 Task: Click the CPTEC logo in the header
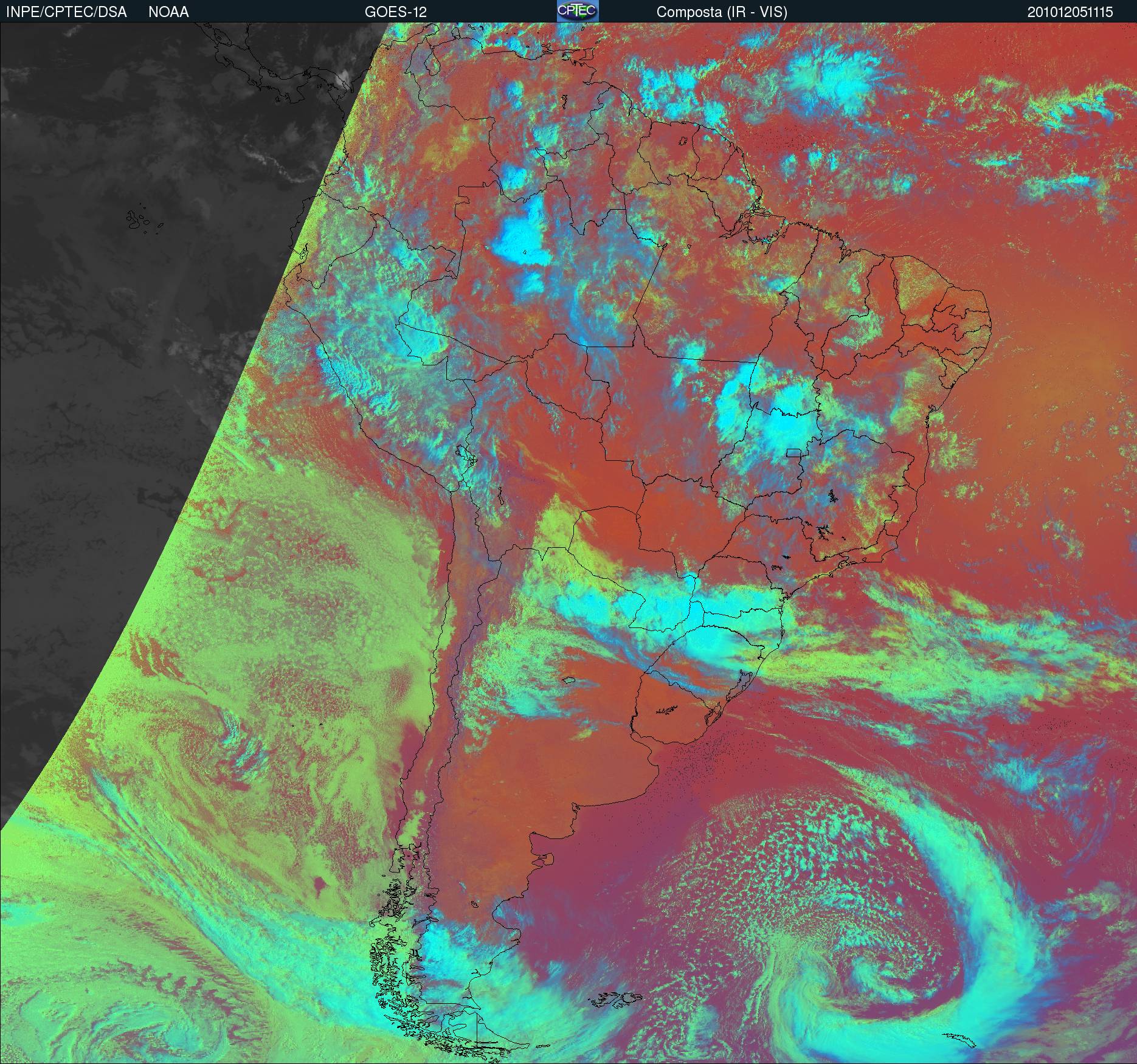(578, 11)
